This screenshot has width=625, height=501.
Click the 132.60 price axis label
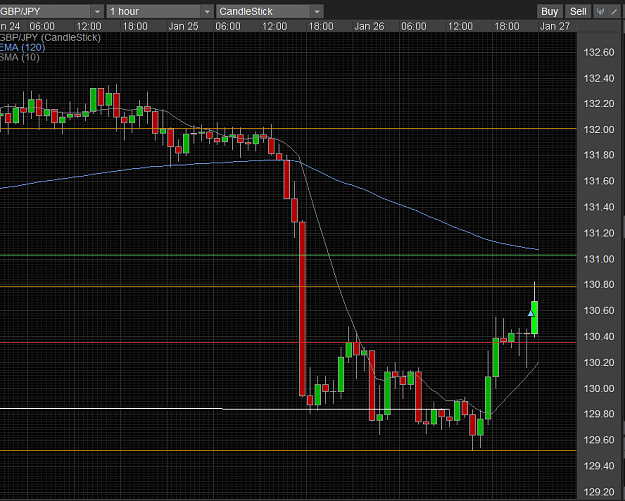click(599, 53)
